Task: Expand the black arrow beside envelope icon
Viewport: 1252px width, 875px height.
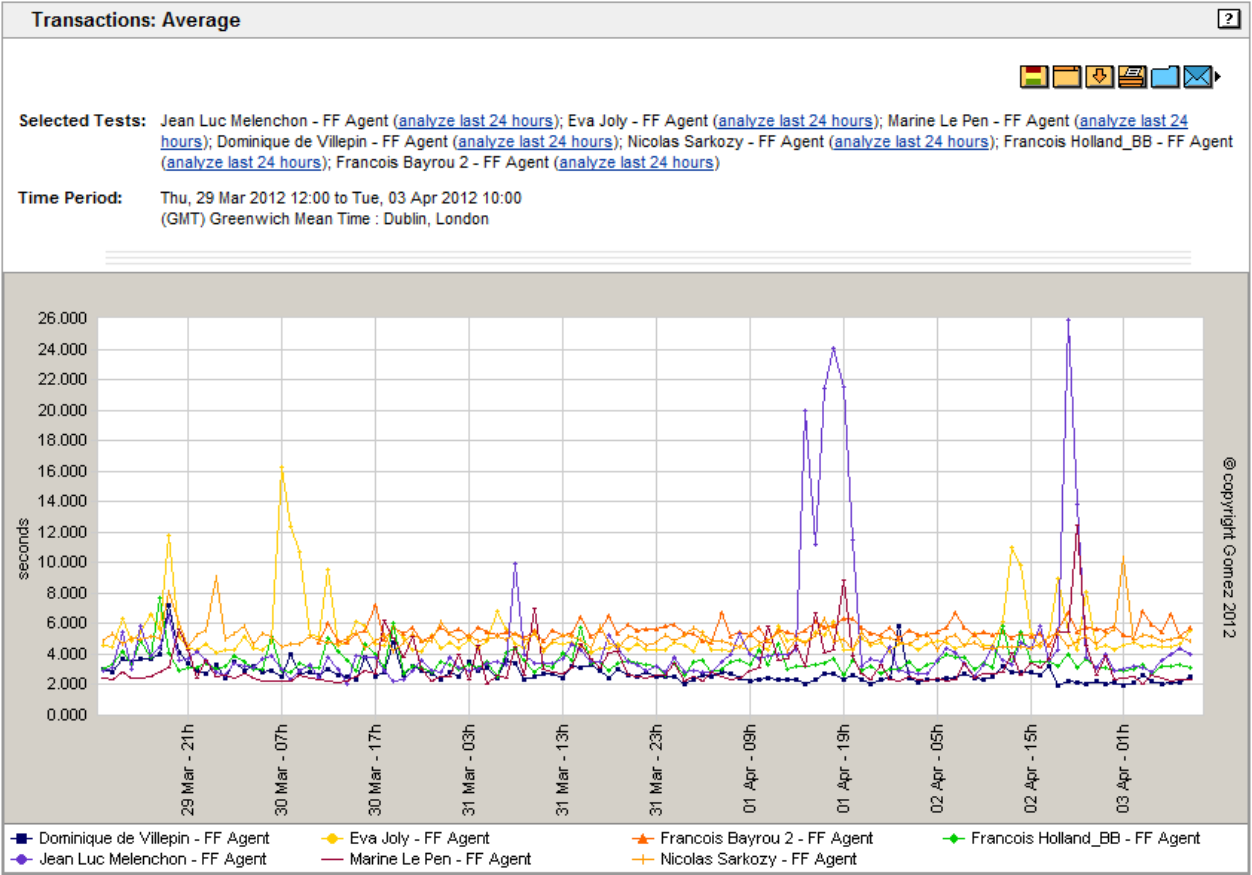Action: [1218, 76]
